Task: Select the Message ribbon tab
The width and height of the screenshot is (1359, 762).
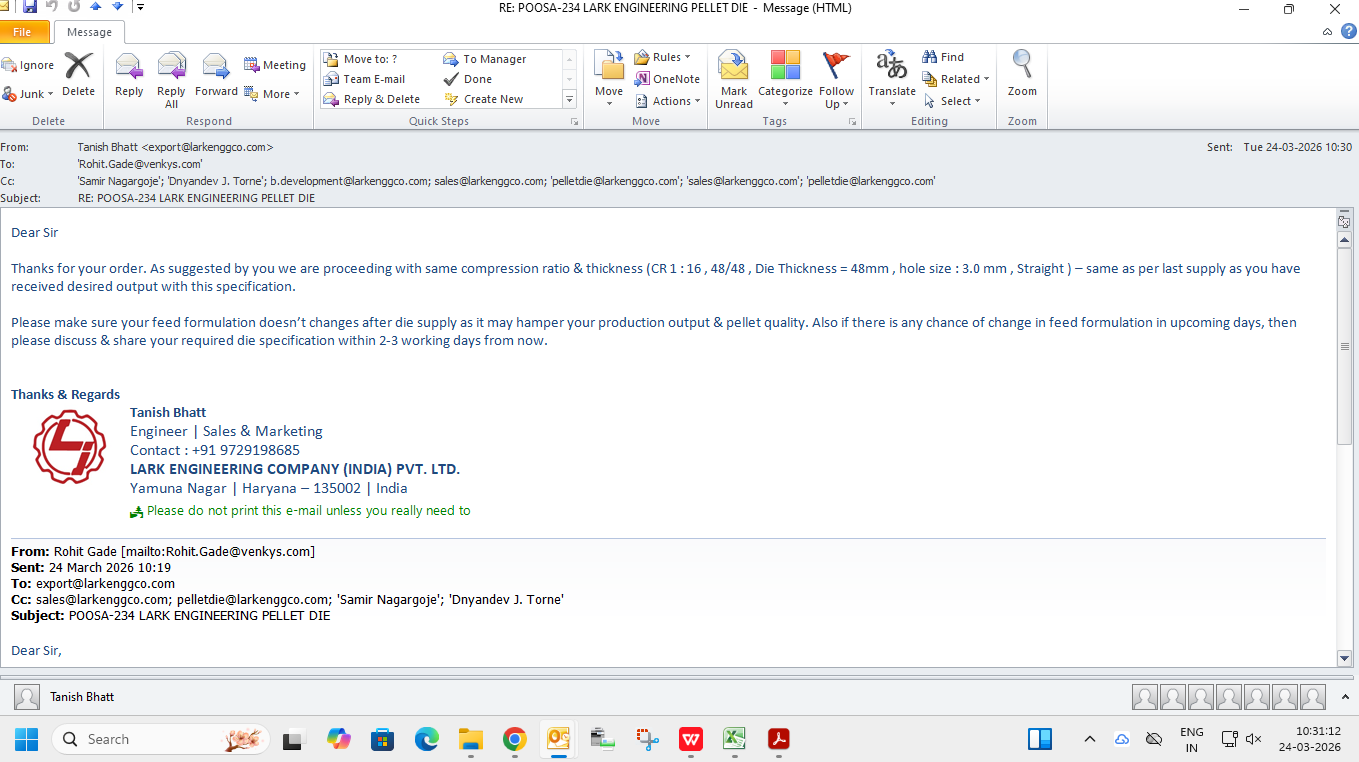Action: click(x=89, y=32)
